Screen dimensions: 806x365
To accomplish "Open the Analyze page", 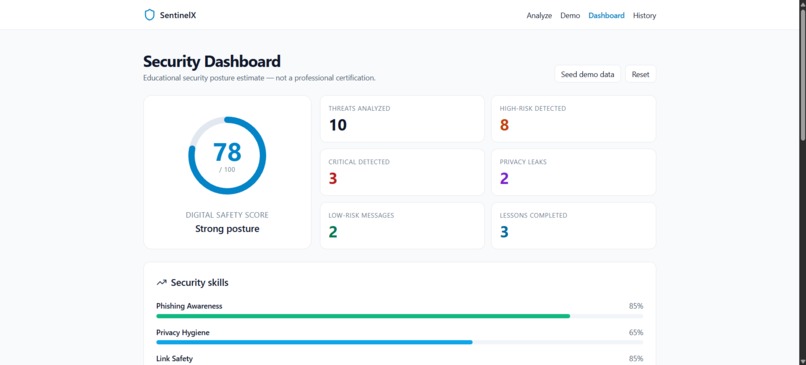I will click(539, 15).
